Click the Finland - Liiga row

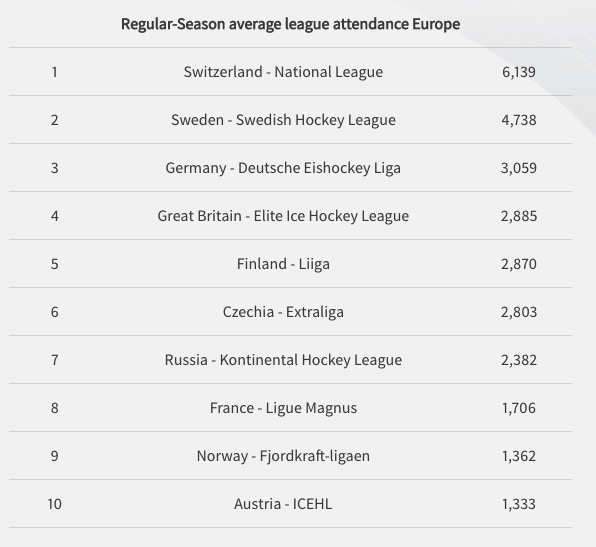[x=290, y=264]
